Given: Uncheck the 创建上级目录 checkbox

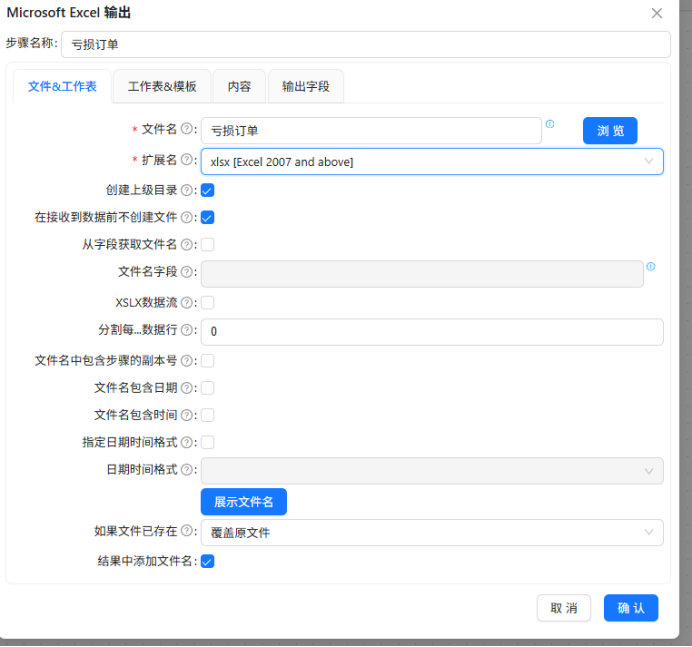Looking at the screenshot, I should (x=207, y=190).
